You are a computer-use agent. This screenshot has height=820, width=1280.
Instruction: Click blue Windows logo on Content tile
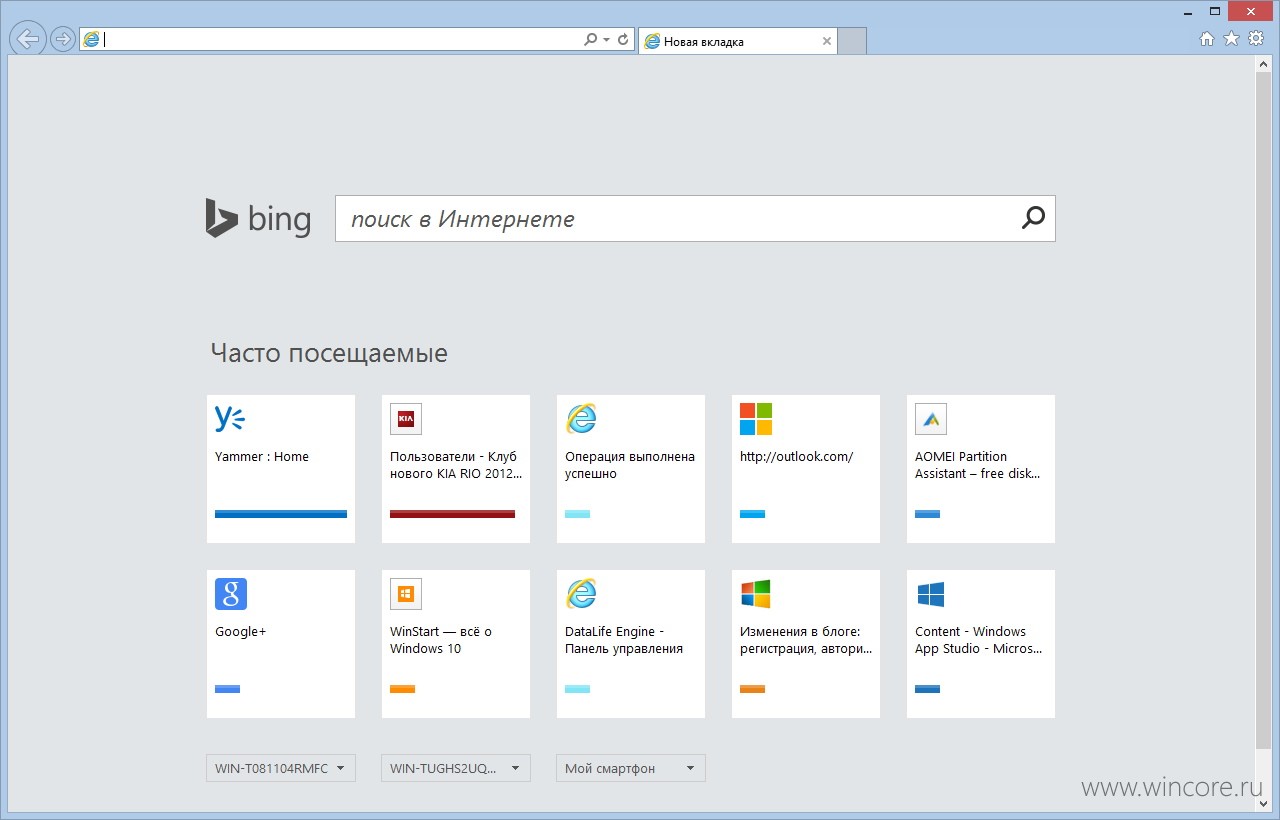(x=931, y=594)
